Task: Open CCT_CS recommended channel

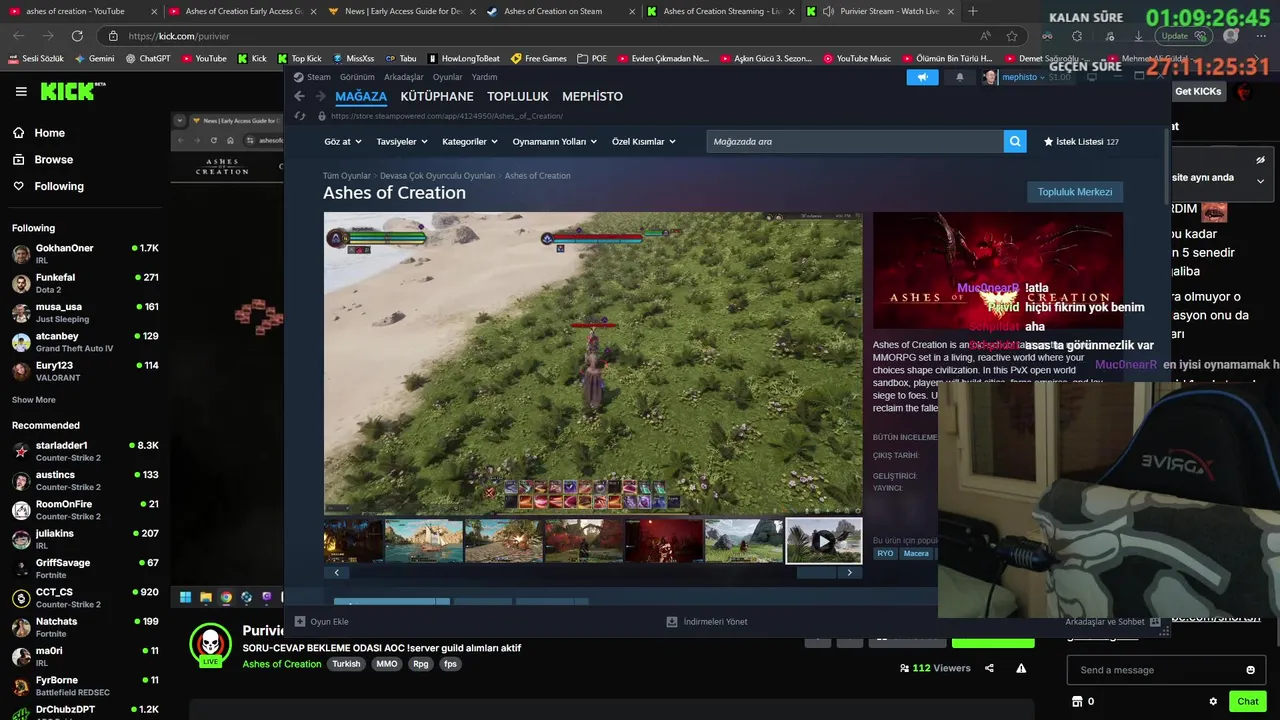Action: (x=85, y=598)
